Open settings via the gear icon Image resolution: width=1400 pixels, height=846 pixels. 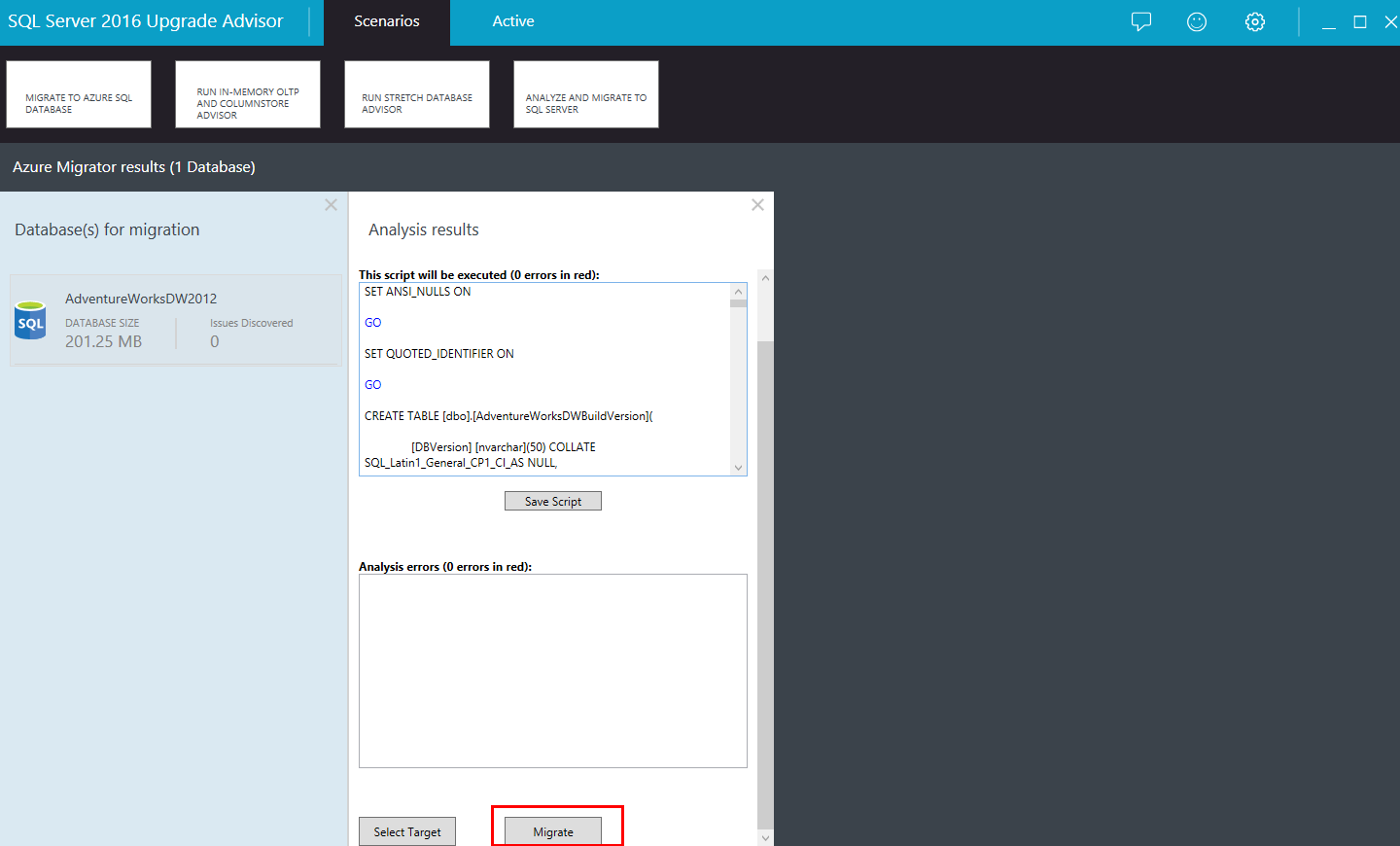[1255, 21]
